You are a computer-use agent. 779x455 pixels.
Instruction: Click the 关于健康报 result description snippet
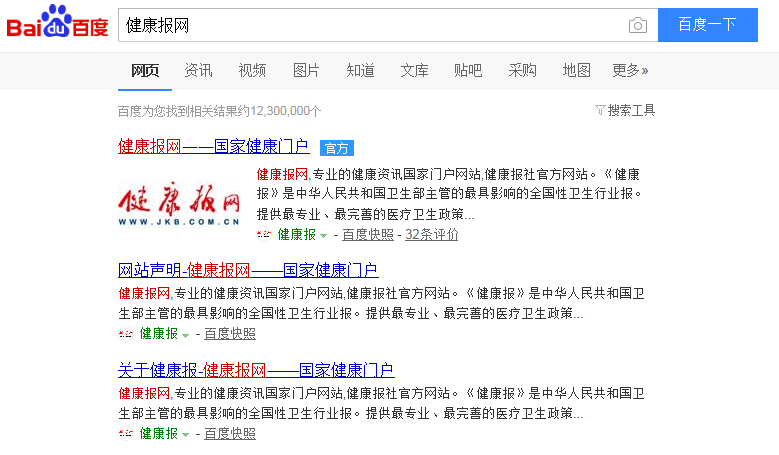tap(382, 403)
